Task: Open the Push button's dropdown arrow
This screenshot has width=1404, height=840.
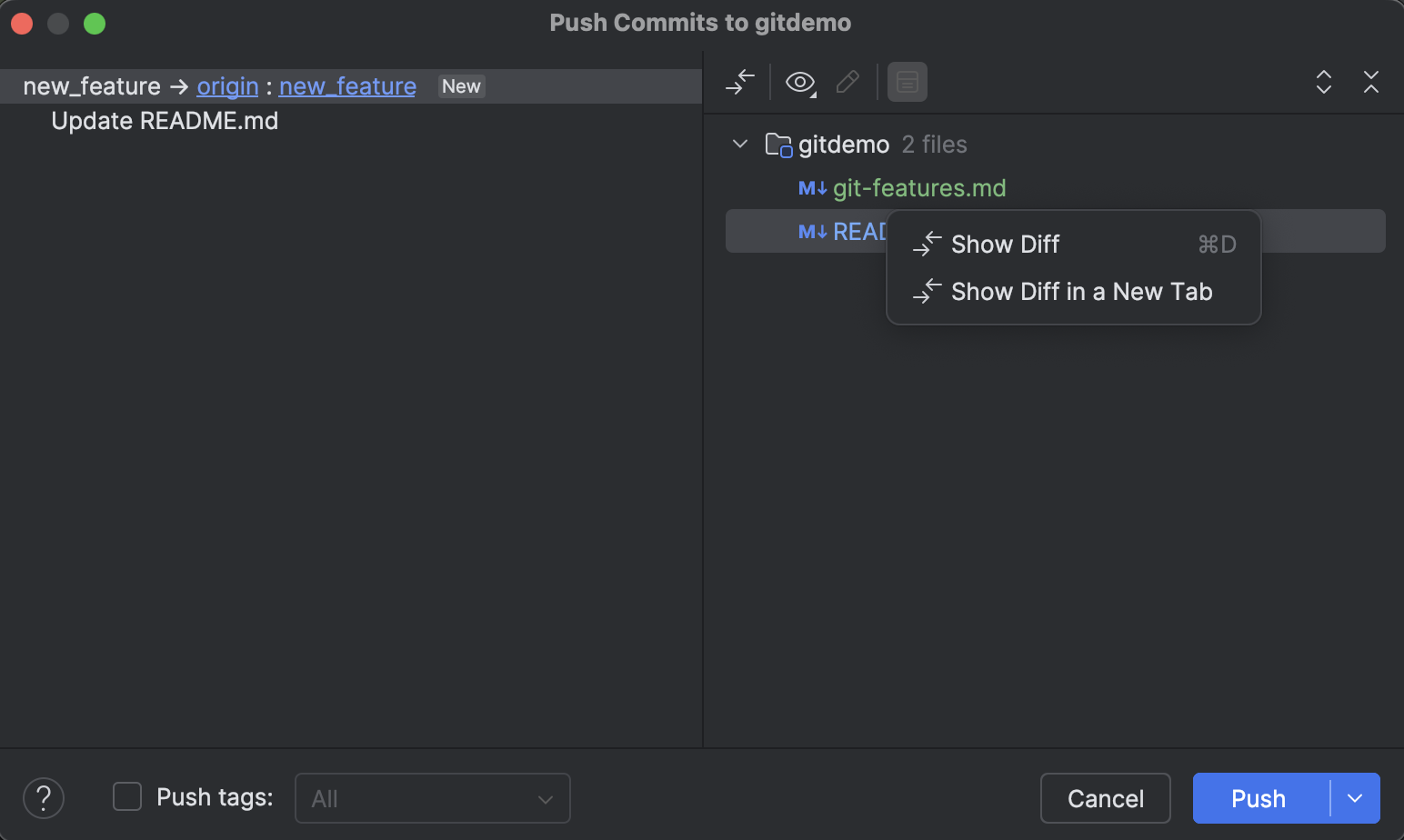Action: tap(1354, 797)
